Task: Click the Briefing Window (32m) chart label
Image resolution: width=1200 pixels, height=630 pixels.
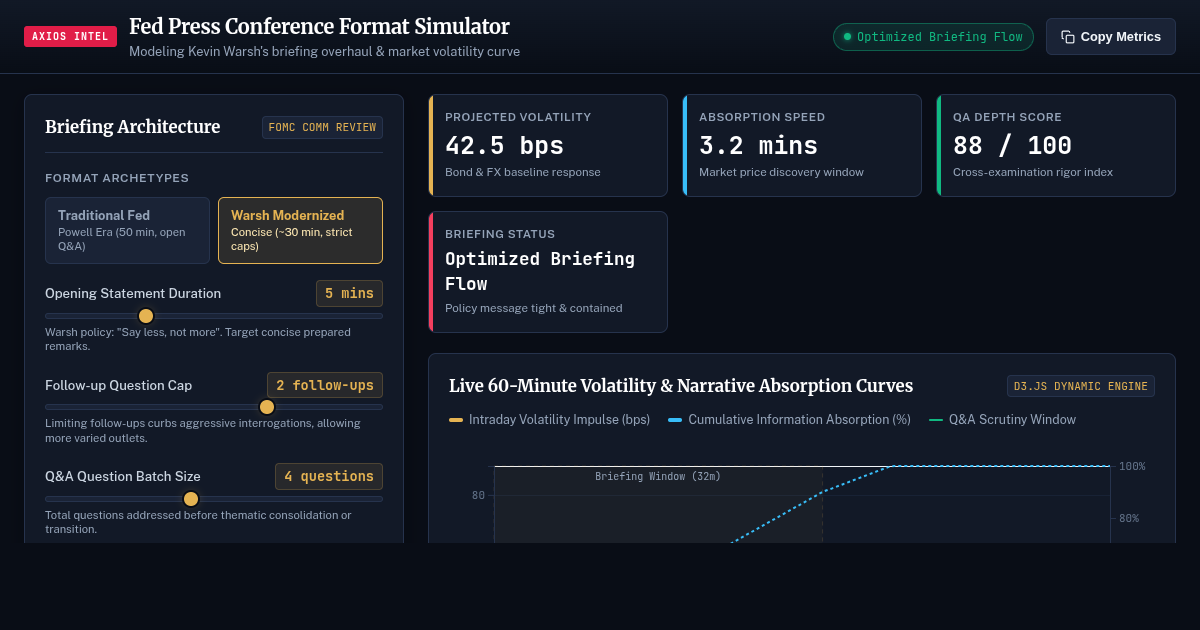Action: tap(658, 476)
